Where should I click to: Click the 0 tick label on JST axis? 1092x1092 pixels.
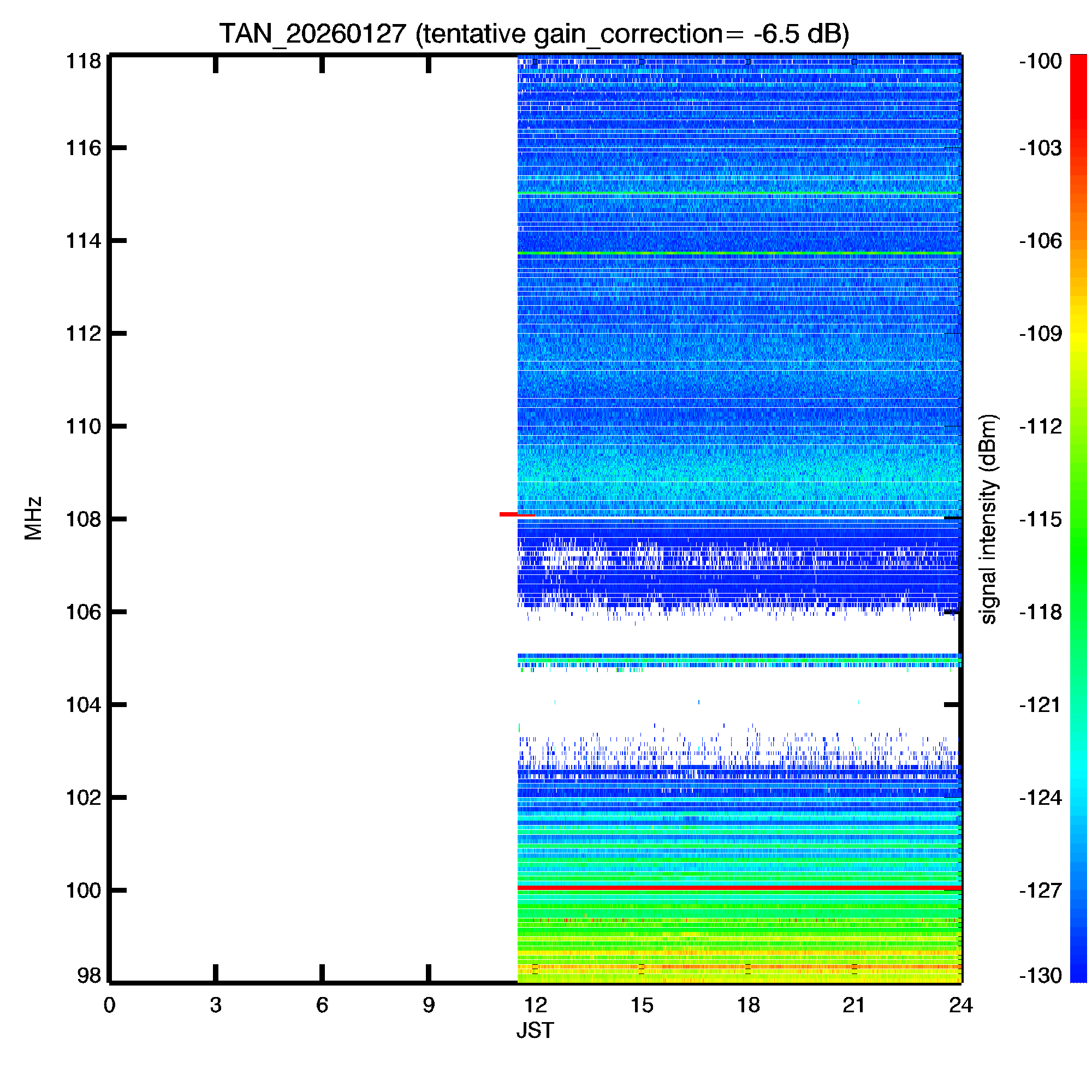[110, 1005]
